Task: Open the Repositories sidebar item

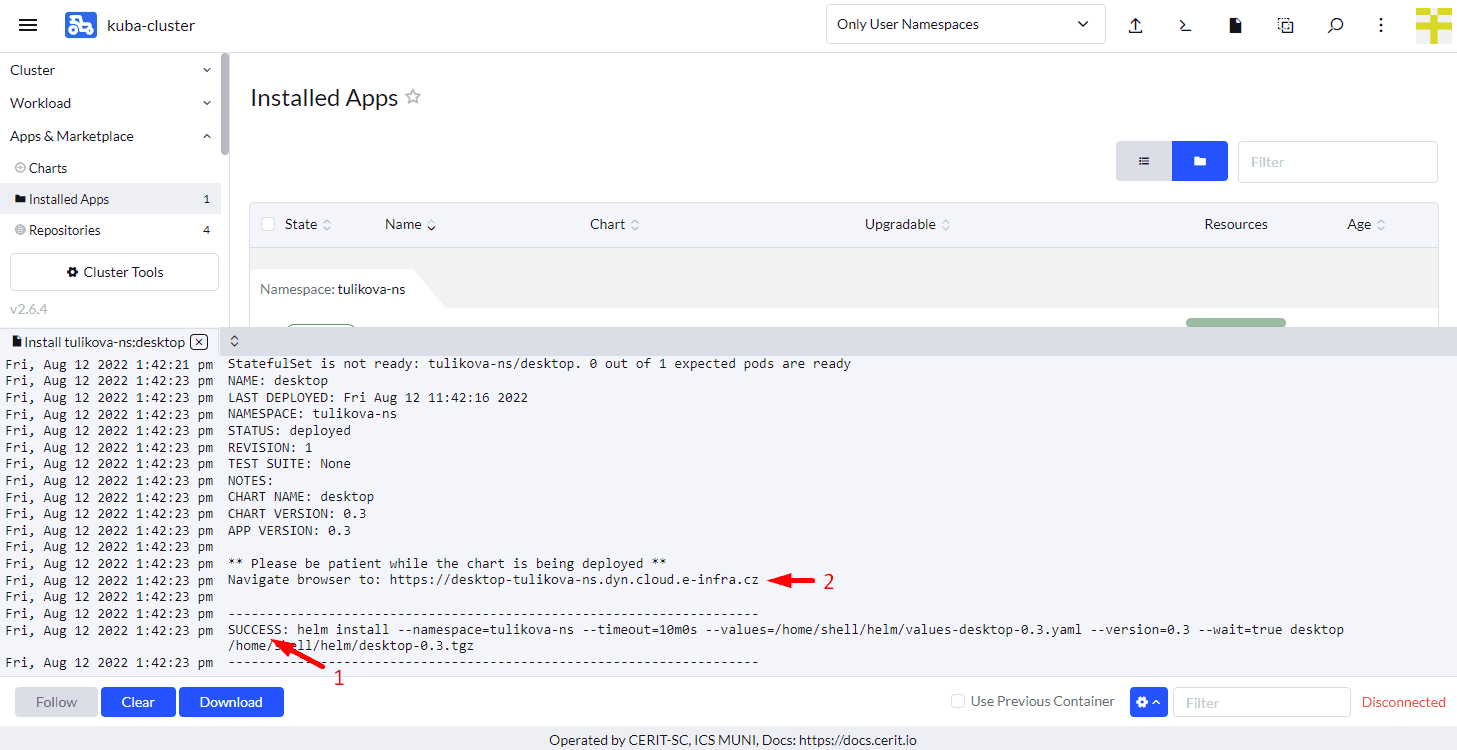Action: pos(65,230)
